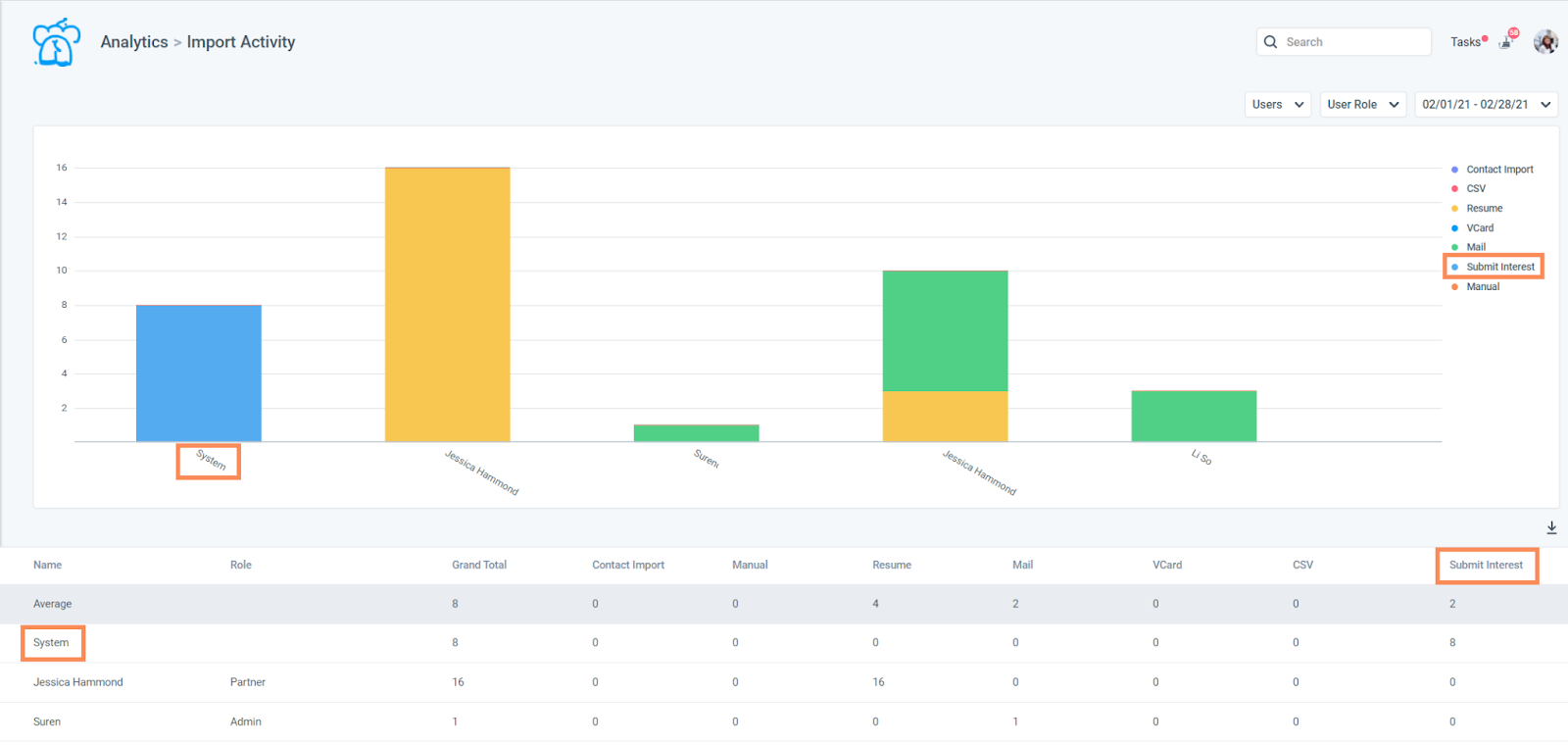Screen dimensions: 1568x745
Task: Focus the Search input field
Action: point(1344,42)
